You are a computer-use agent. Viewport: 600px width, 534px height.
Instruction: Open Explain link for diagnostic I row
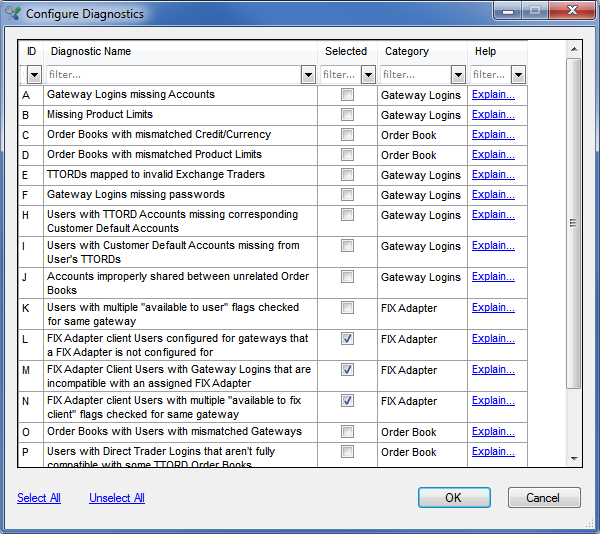[x=493, y=246]
